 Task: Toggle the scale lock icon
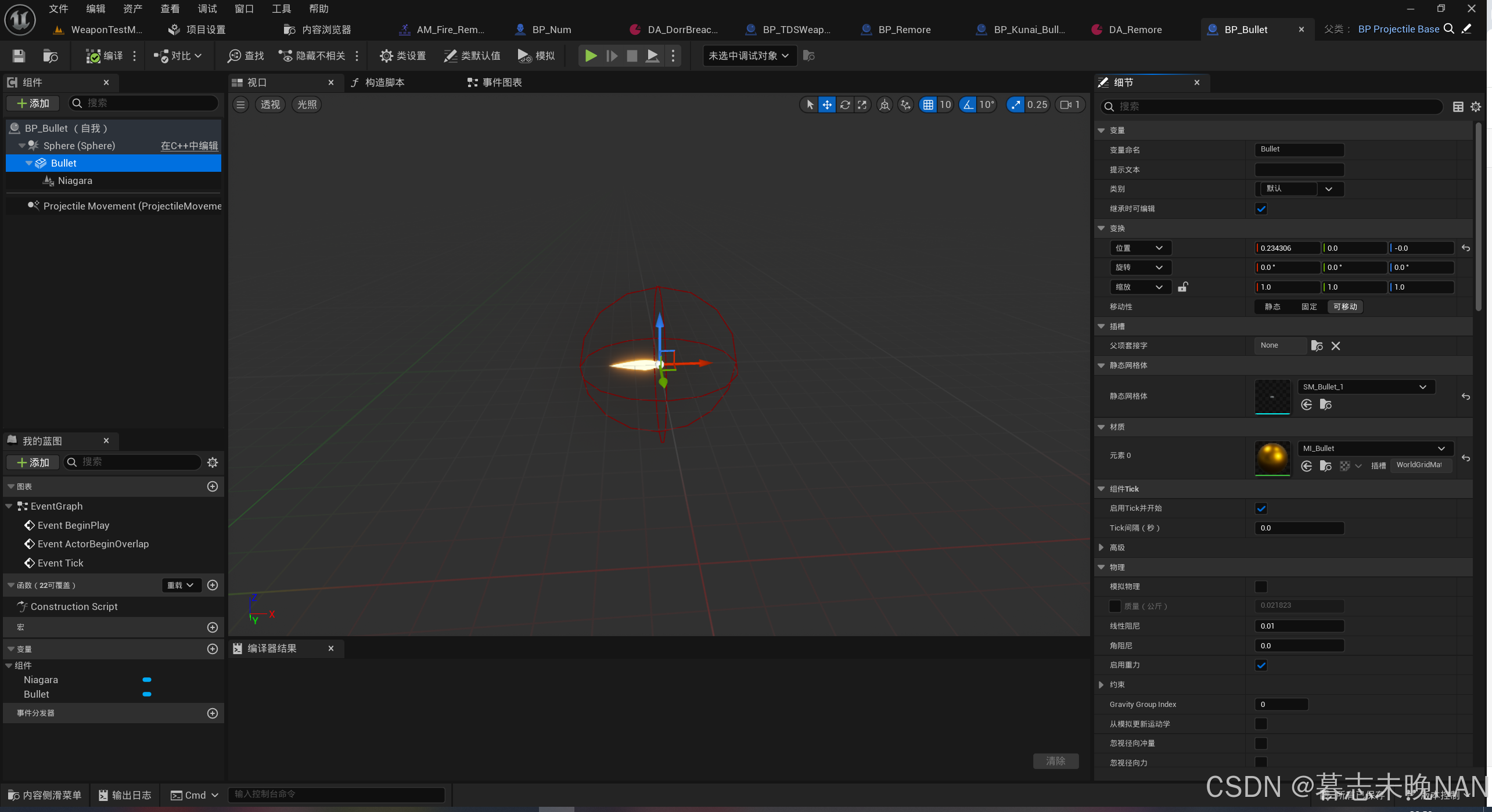(x=1182, y=287)
